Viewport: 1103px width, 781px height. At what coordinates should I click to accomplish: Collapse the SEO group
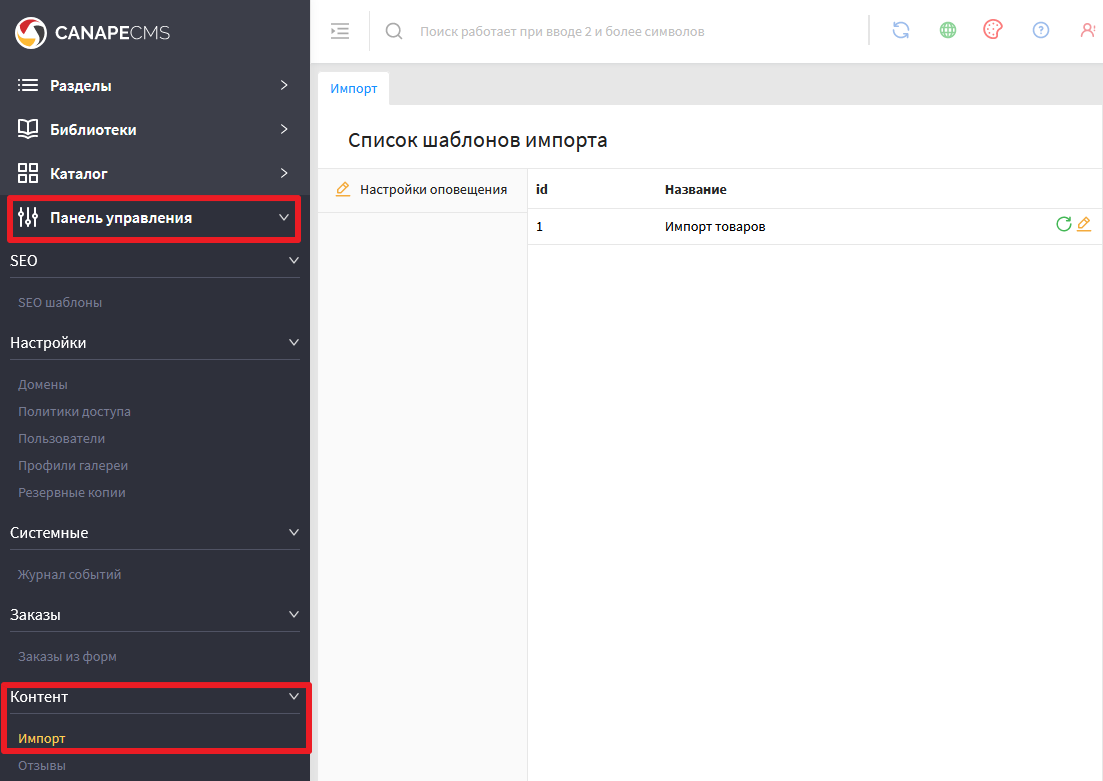[x=293, y=260]
